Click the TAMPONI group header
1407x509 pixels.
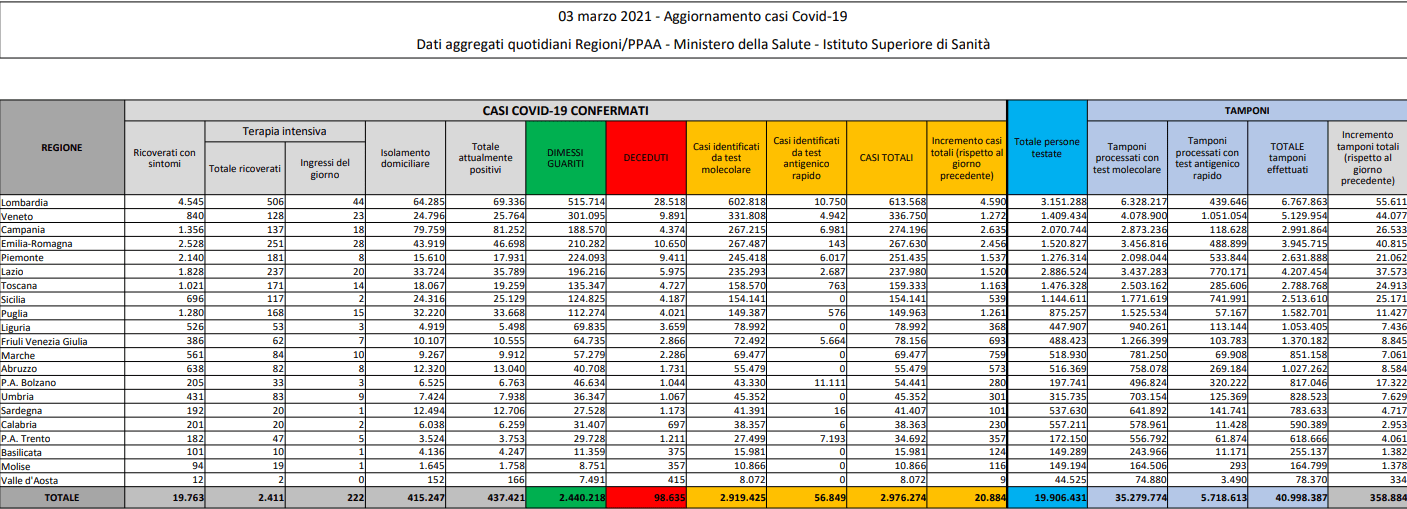[1246, 110]
